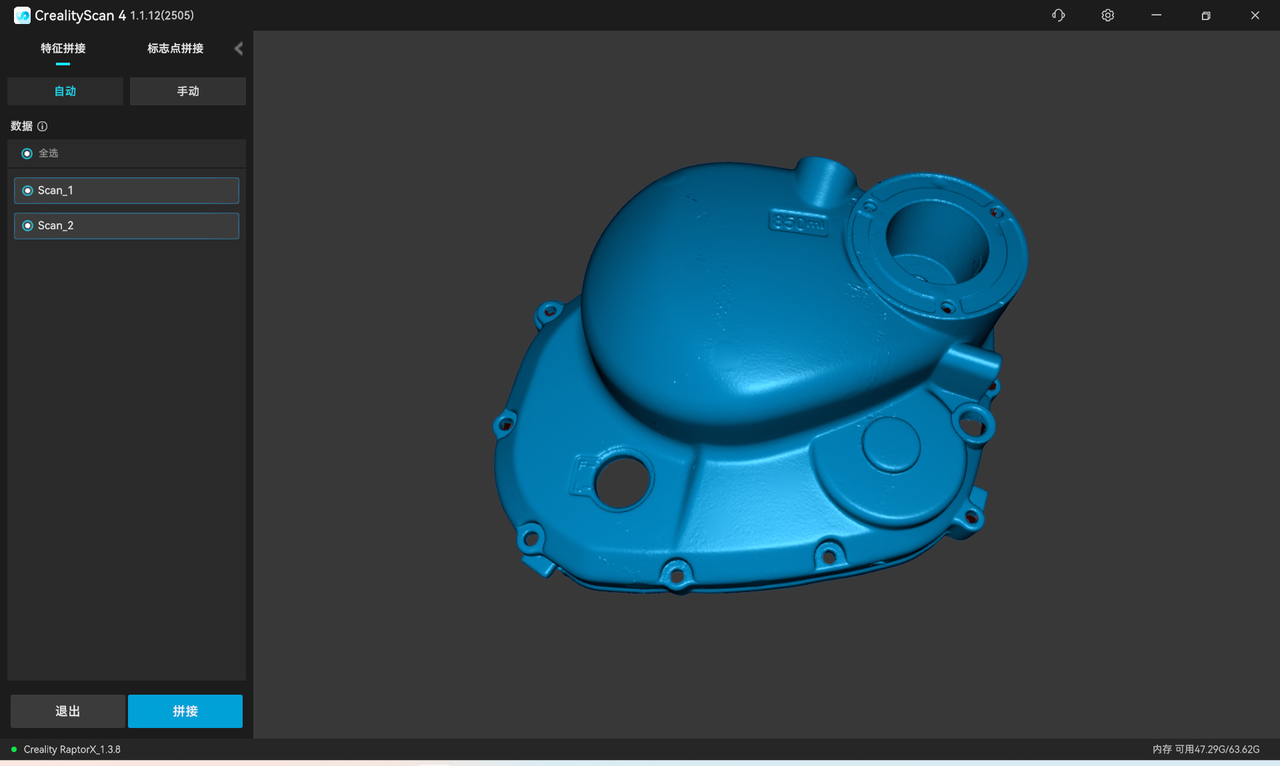The image size is (1280, 766).
Task: Click the Creality RaptorX_1.3.8 status text
Action: click(x=72, y=748)
